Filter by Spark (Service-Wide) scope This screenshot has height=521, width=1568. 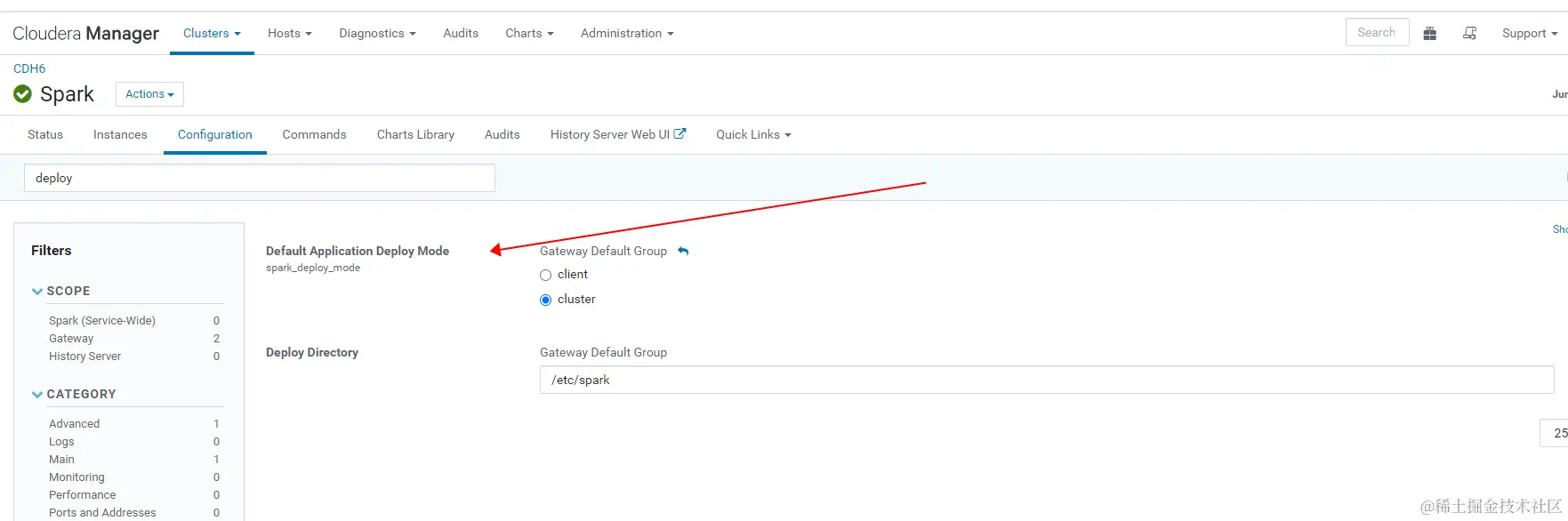coord(102,321)
